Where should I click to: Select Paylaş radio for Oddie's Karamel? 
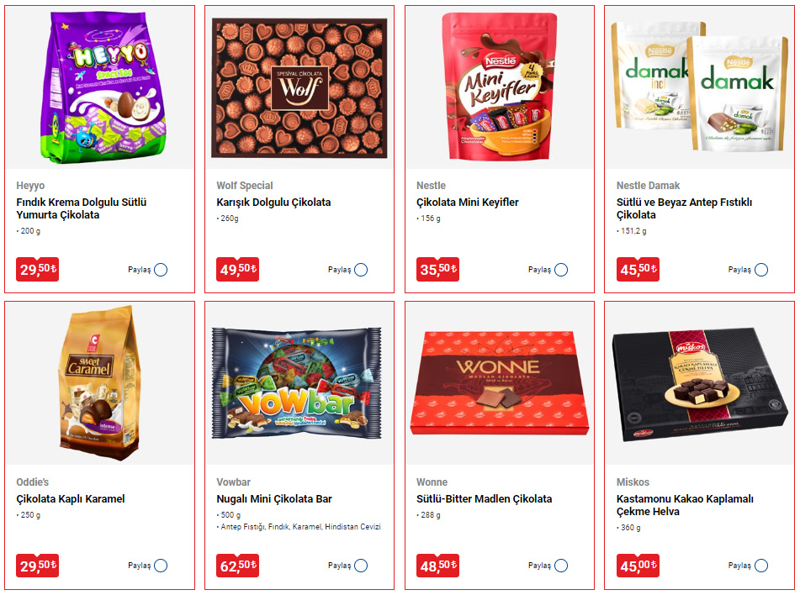pyautogui.click(x=161, y=565)
